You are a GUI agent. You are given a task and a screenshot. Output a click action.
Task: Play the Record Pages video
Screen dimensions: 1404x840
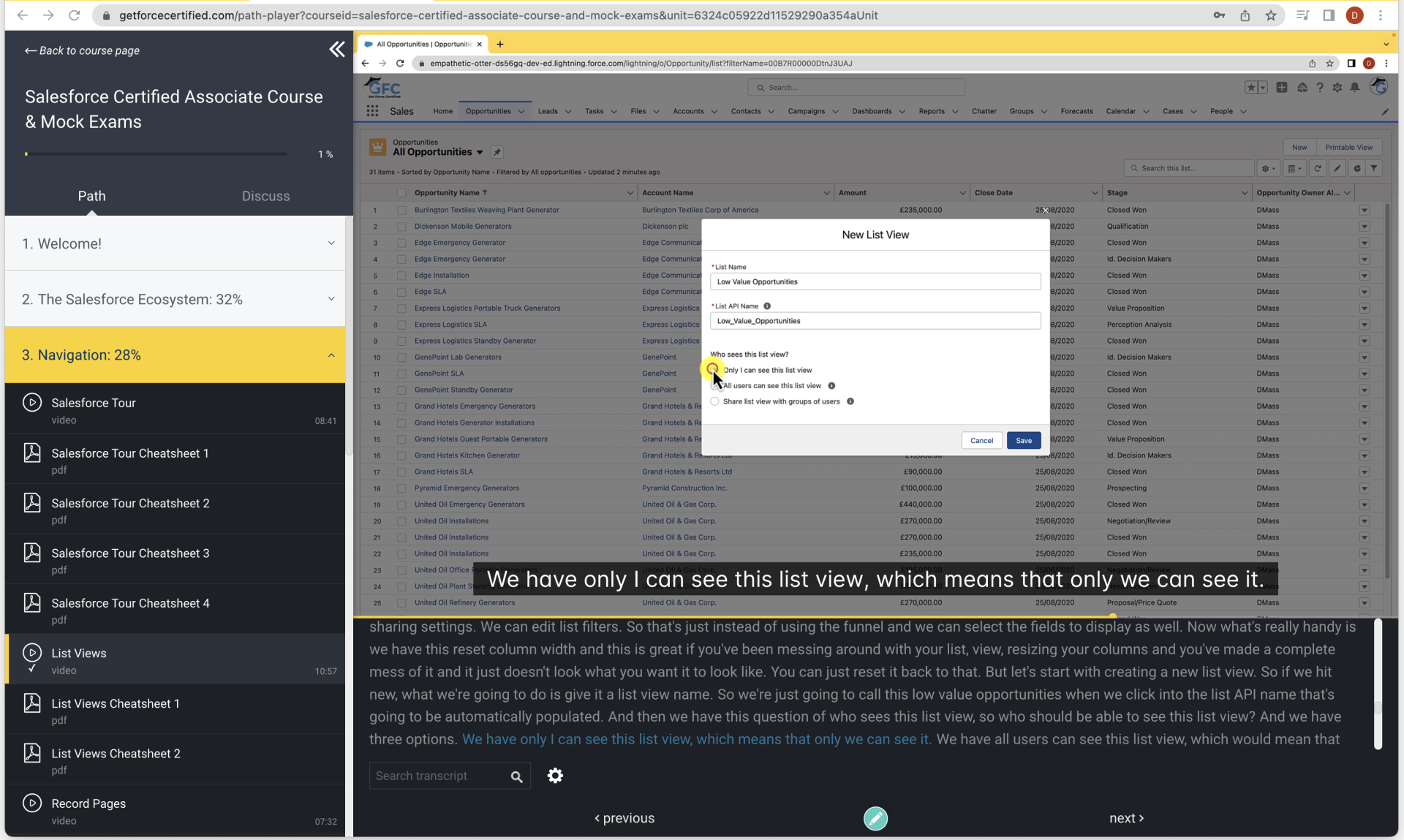pyautogui.click(x=175, y=810)
